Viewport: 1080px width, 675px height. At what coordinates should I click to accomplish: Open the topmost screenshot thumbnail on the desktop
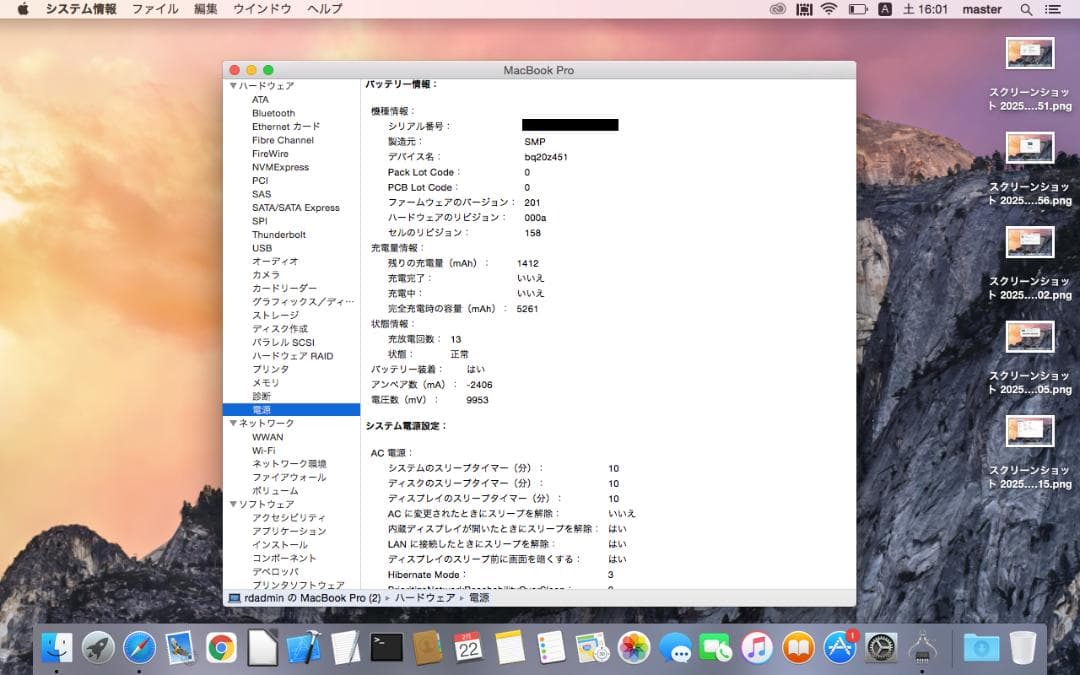coord(1029,51)
